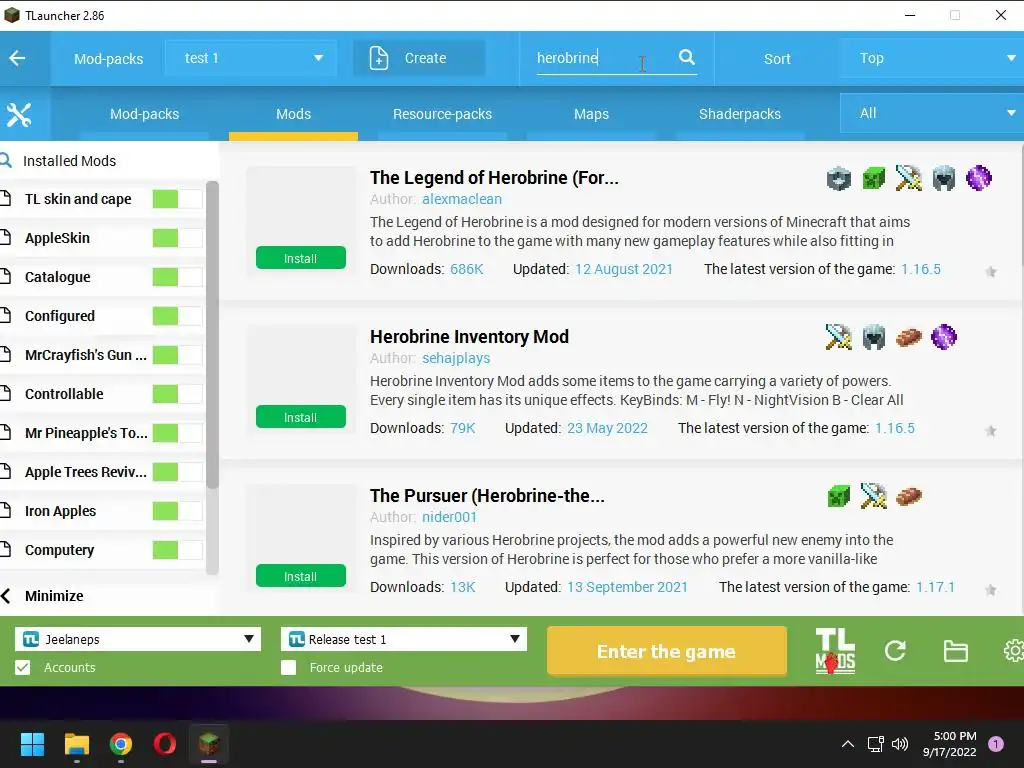Show hidden system tray icons chevron
The width and height of the screenshot is (1024, 768).
click(x=848, y=744)
